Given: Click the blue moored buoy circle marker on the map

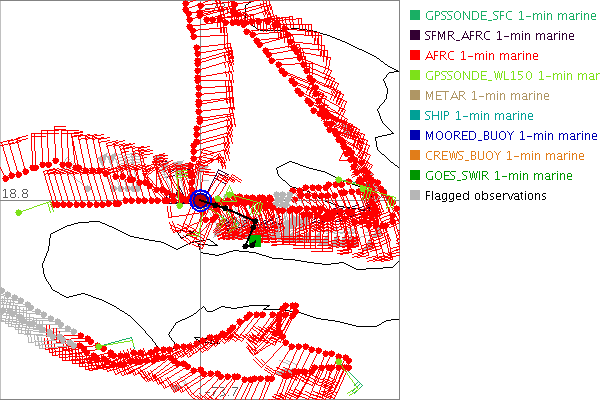Looking at the screenshot, I should point(201,201).
